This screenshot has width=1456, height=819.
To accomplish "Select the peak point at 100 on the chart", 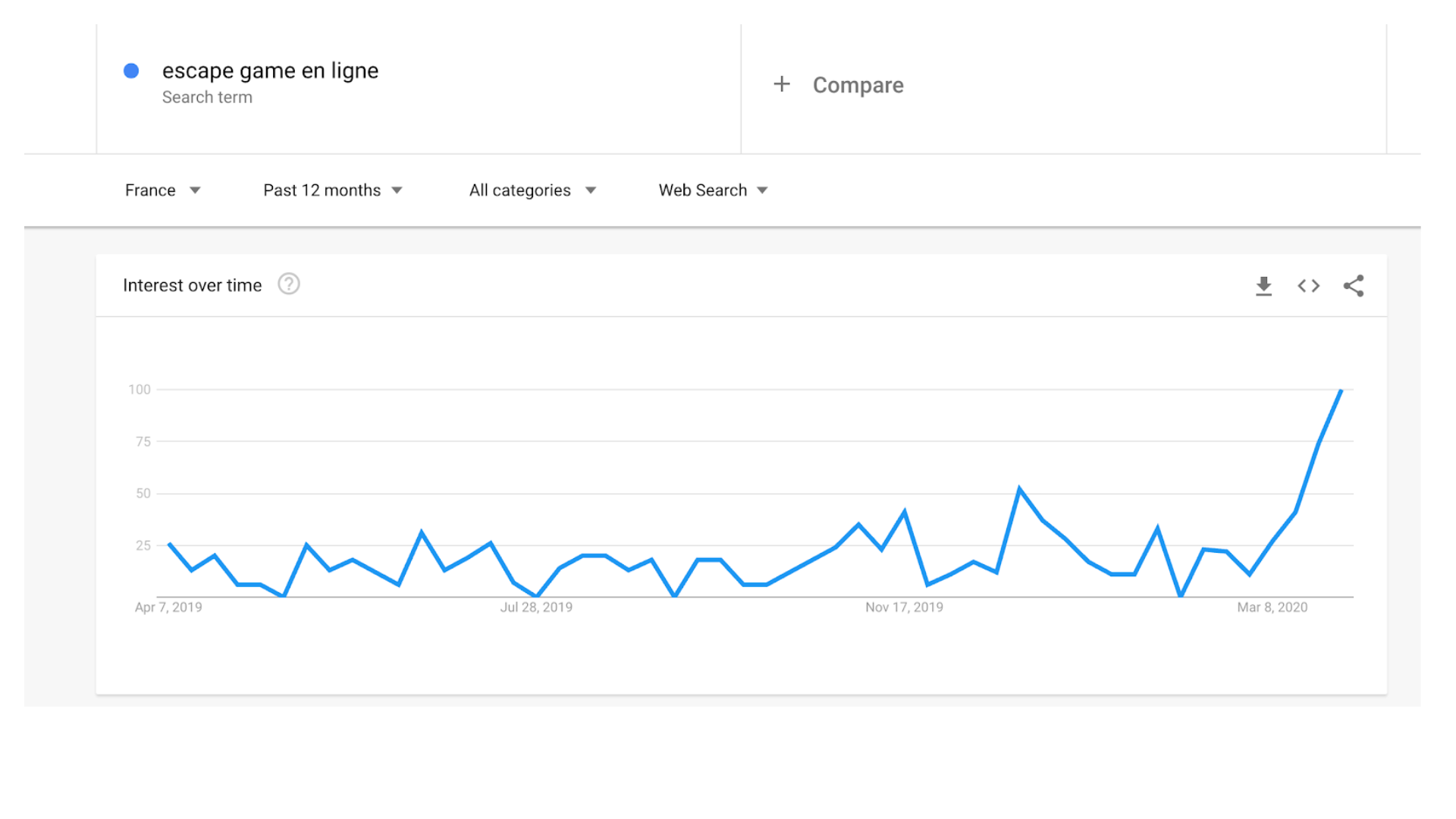I will (1341, 391).
